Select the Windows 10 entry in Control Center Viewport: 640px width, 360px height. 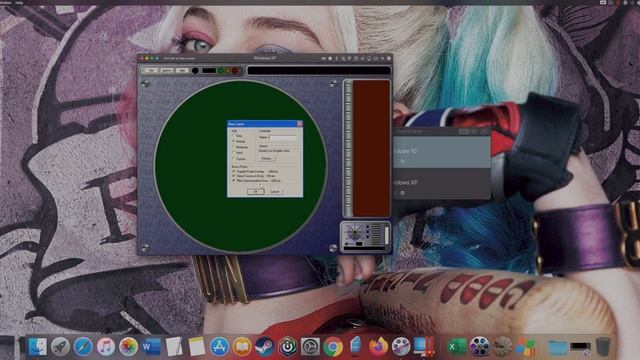(442, 152)
